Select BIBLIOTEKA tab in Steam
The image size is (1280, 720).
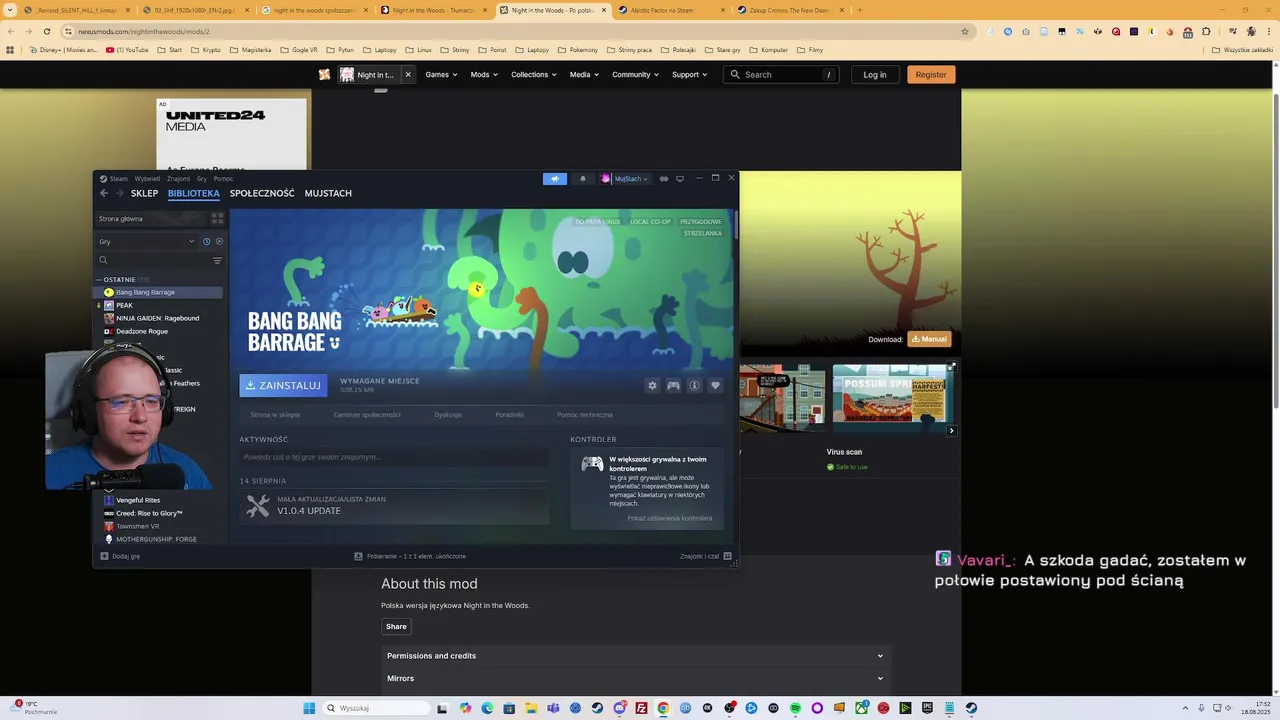coord(194,193)
